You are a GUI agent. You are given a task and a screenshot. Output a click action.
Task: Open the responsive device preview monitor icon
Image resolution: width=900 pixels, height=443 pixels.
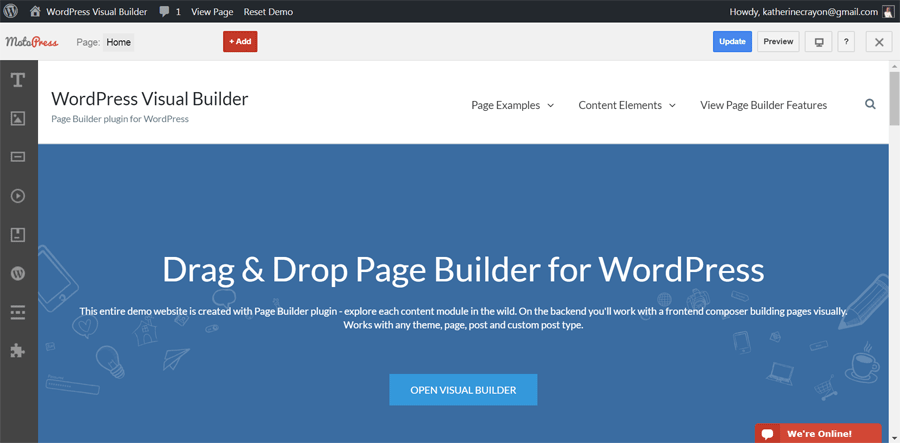[x=819, y=42]
